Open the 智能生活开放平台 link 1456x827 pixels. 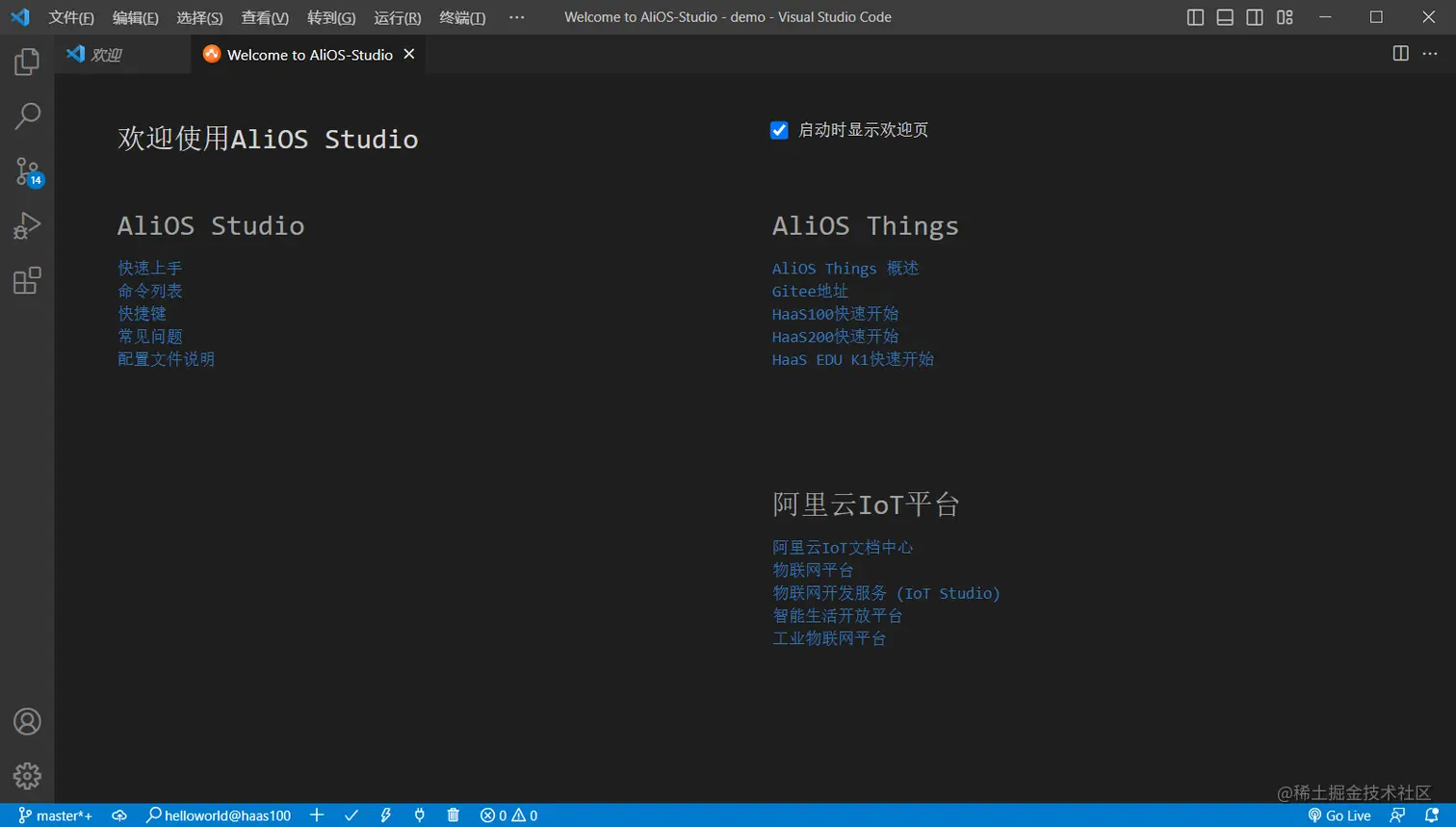coord(838,615)
